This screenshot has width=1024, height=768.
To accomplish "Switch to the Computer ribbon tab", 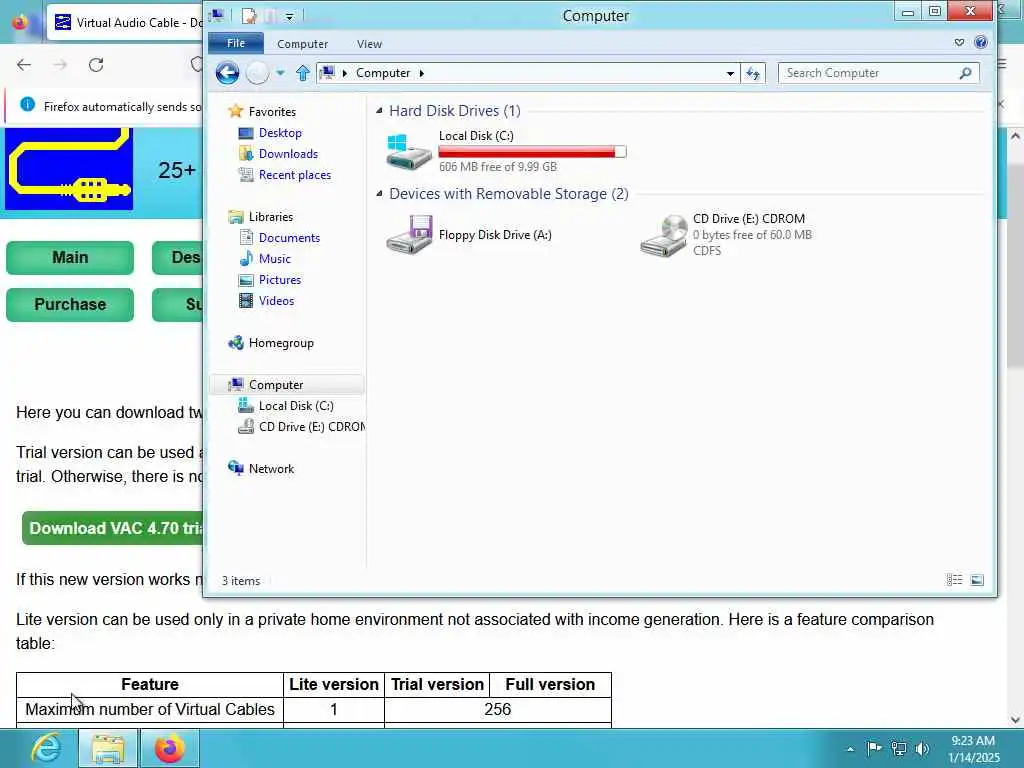I will coord(302,44).
